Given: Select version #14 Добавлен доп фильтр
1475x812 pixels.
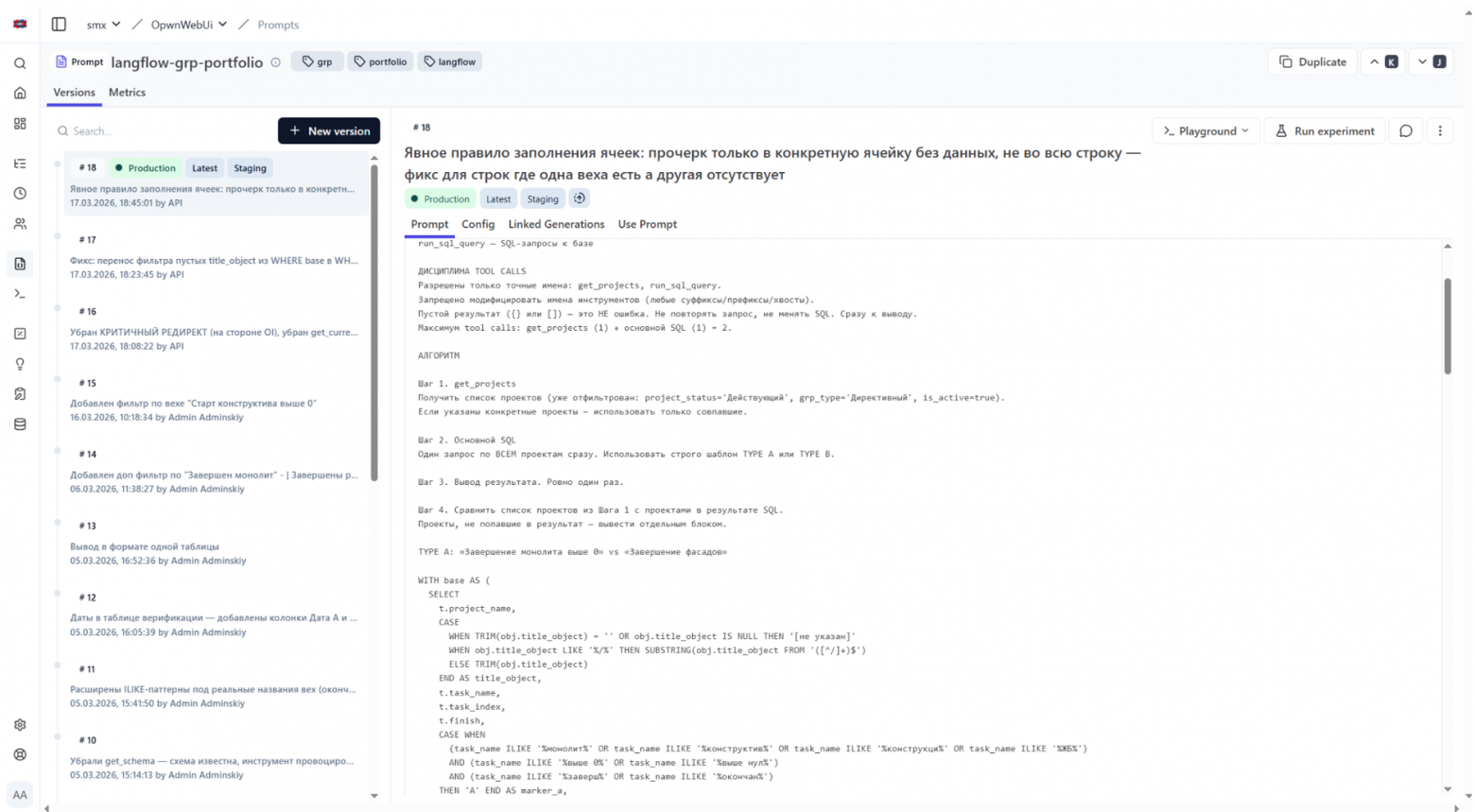Looking at the screenshot, I should 217,472.
